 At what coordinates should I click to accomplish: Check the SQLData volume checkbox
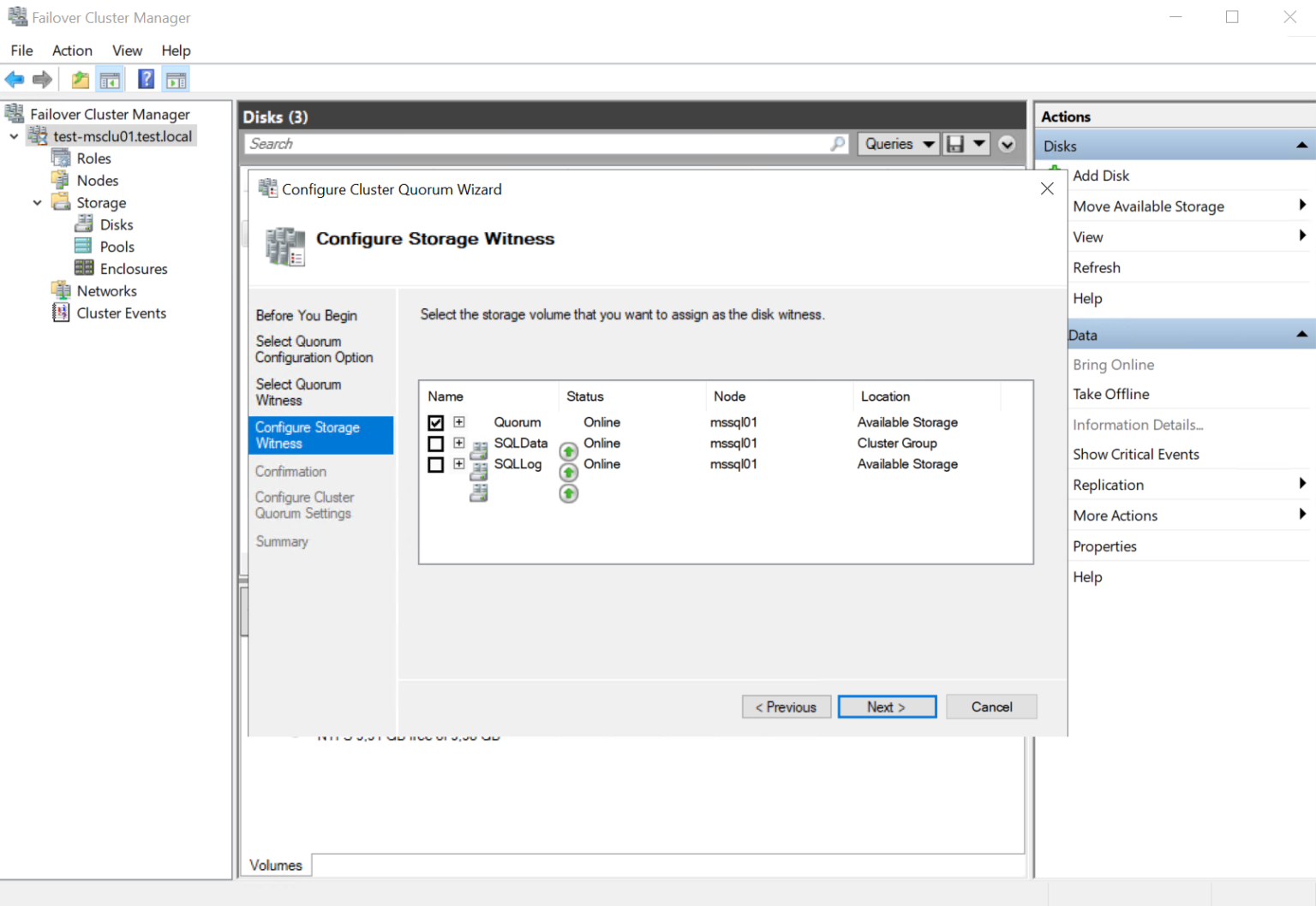[435, 443]
